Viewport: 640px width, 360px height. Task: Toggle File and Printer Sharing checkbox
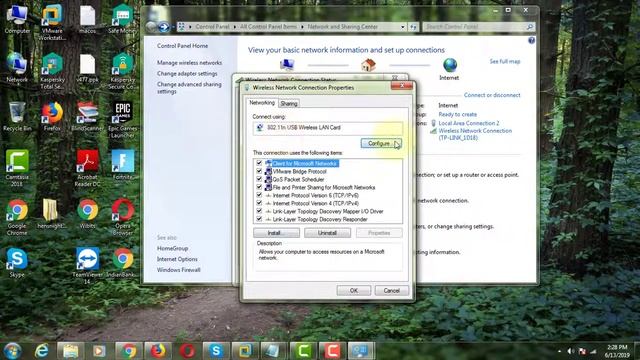[259, 187]
